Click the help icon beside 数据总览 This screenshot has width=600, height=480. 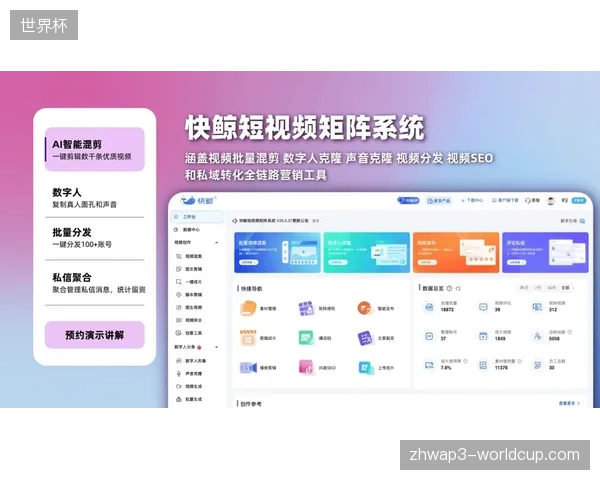[449, 288]
